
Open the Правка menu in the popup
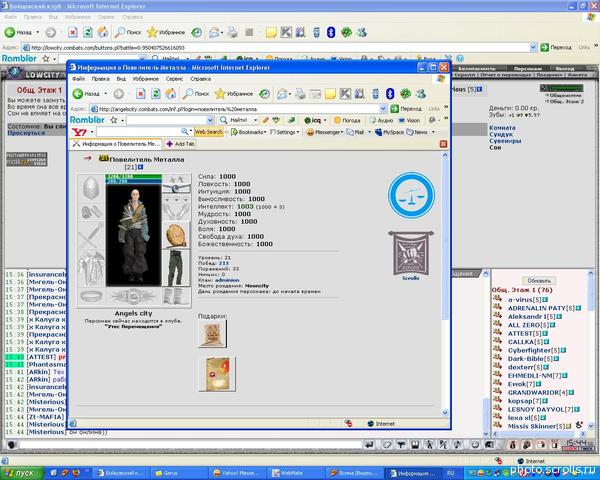click(x=101, y=79)
